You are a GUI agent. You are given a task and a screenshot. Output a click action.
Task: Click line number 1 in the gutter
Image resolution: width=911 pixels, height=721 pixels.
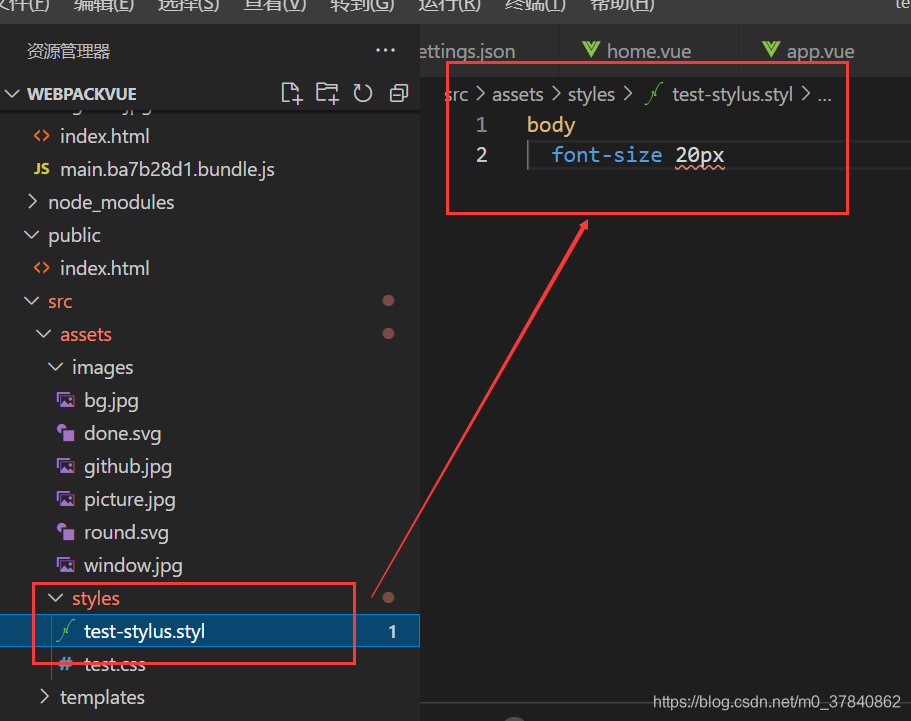coord(481,124)
